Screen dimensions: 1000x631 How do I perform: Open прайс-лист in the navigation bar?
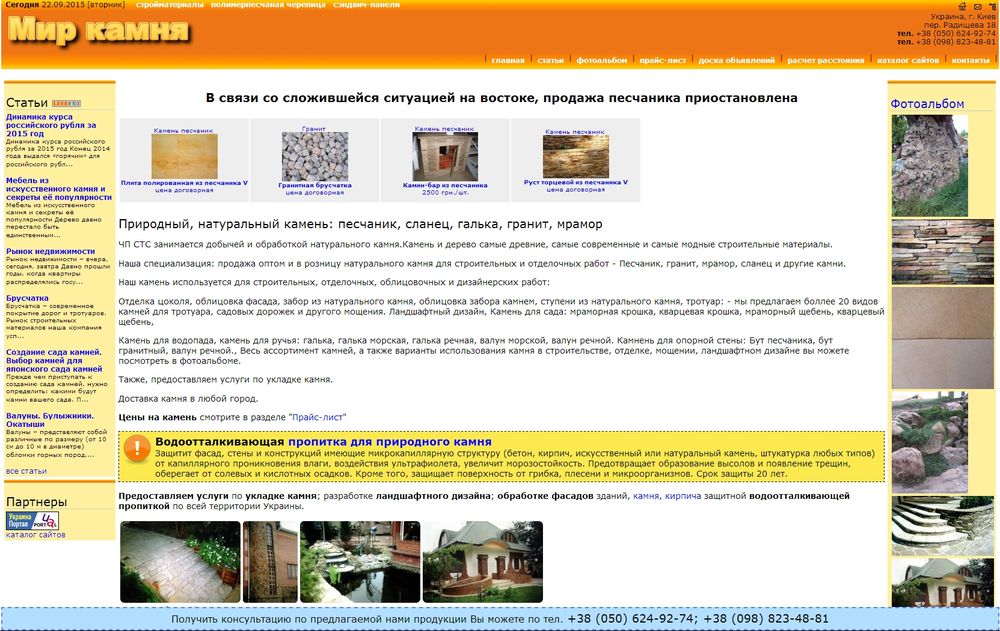[x=663, y=60]
